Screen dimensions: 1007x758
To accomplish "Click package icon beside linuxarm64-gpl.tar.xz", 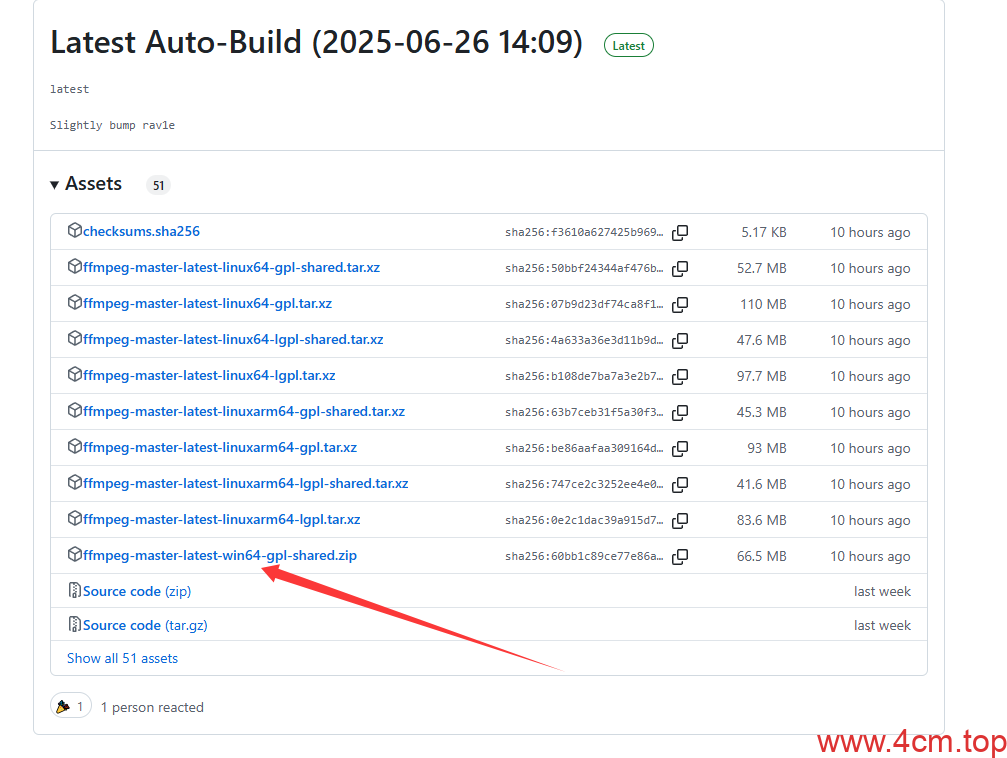I will [x=74, y=446].
